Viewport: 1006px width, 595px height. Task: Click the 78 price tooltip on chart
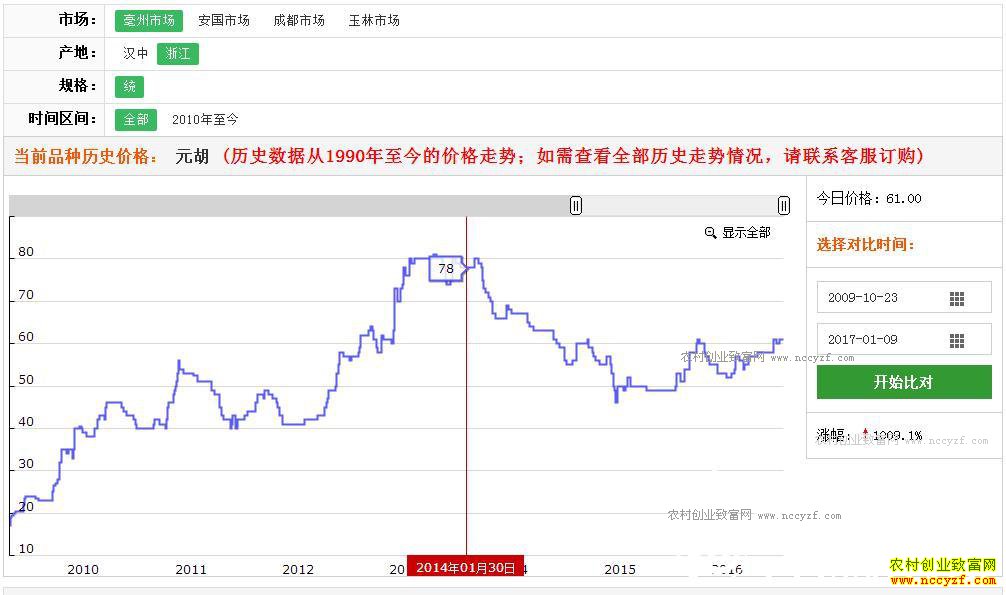[x=446, y=269]
